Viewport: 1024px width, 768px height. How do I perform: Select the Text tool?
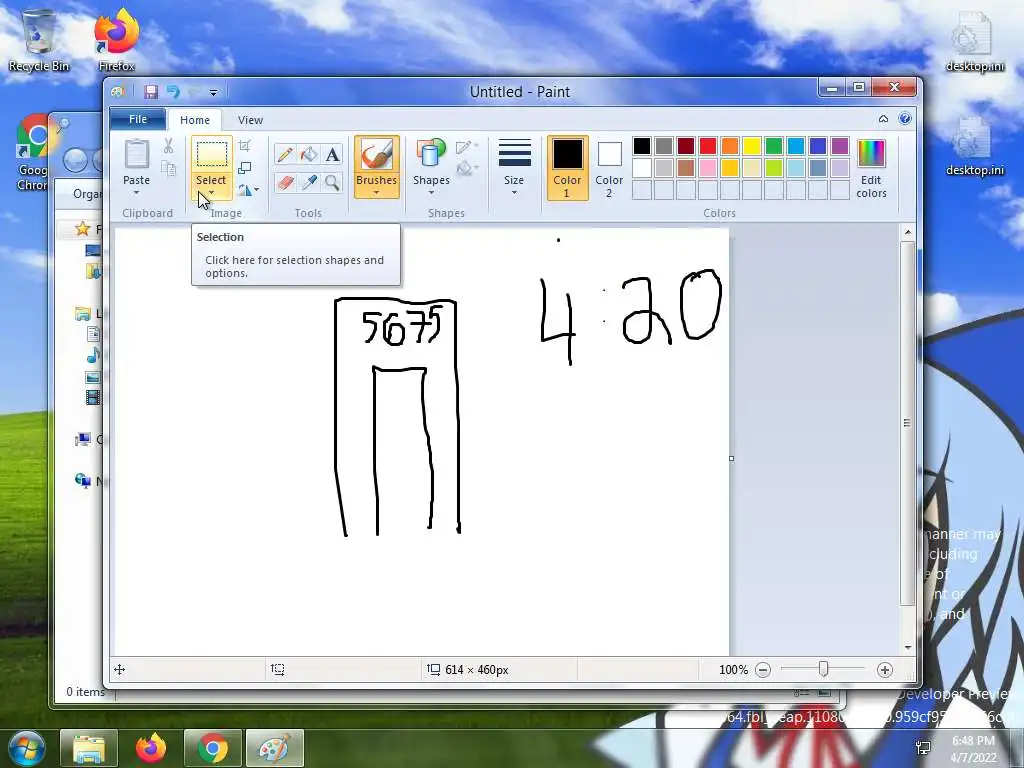(x=332, y=155)
